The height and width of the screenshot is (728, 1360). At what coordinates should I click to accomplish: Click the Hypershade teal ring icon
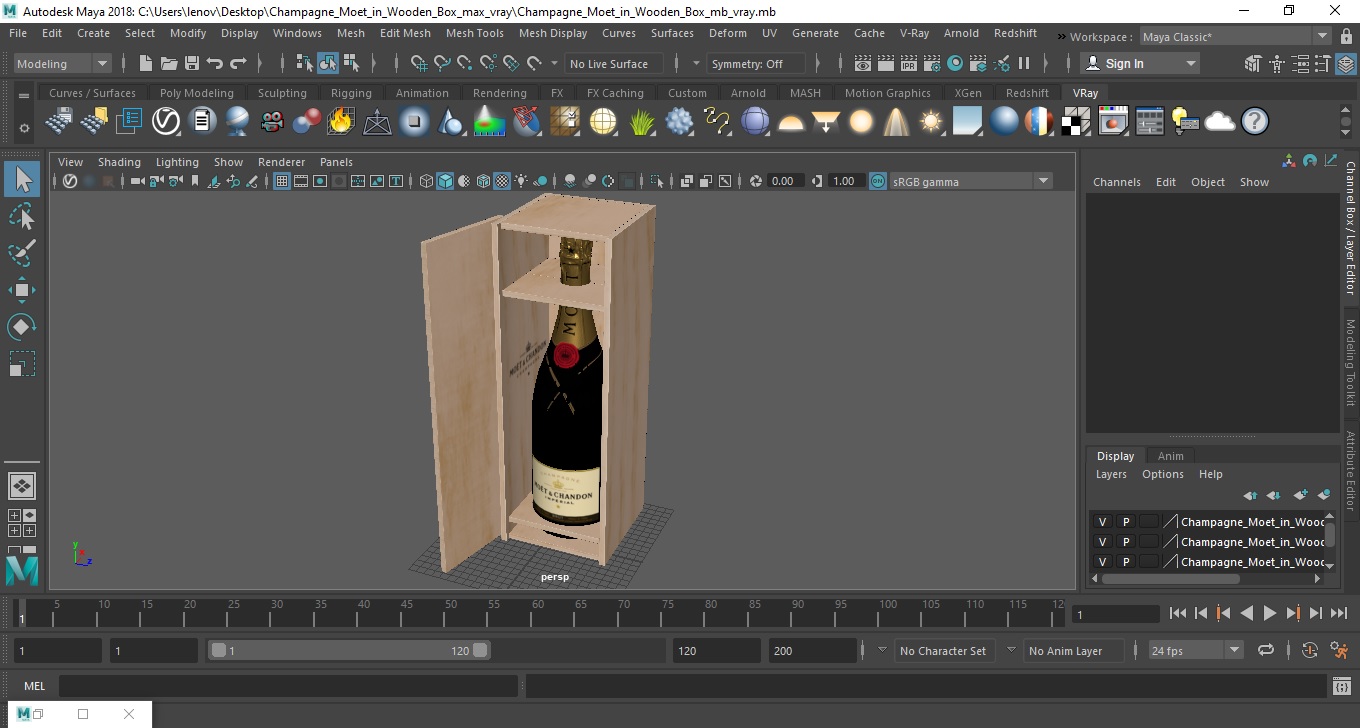point(955,63)
